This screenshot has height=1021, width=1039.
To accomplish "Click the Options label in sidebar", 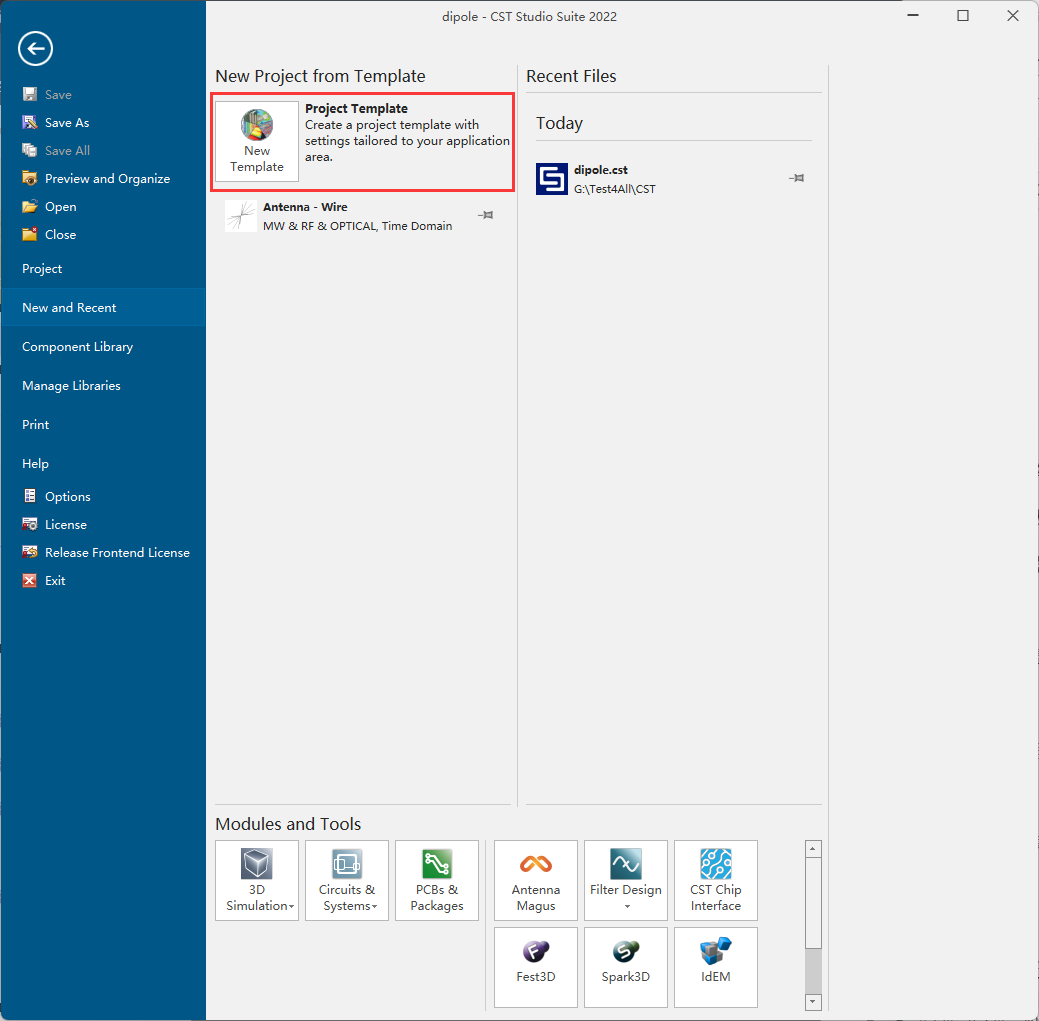I will (x=68, y=496).
